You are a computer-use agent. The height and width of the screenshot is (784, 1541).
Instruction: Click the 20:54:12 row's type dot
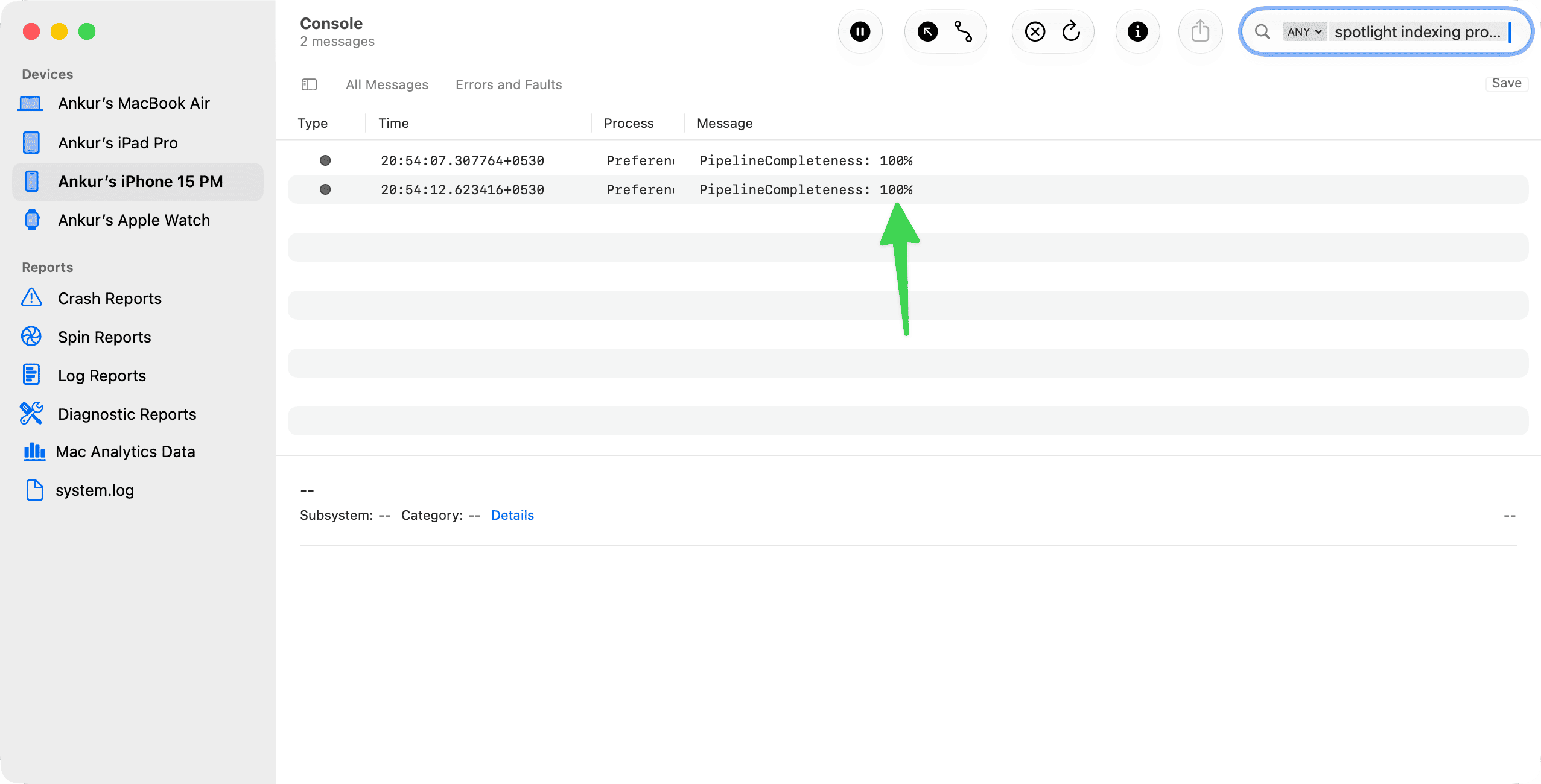[x=325, y=189]
